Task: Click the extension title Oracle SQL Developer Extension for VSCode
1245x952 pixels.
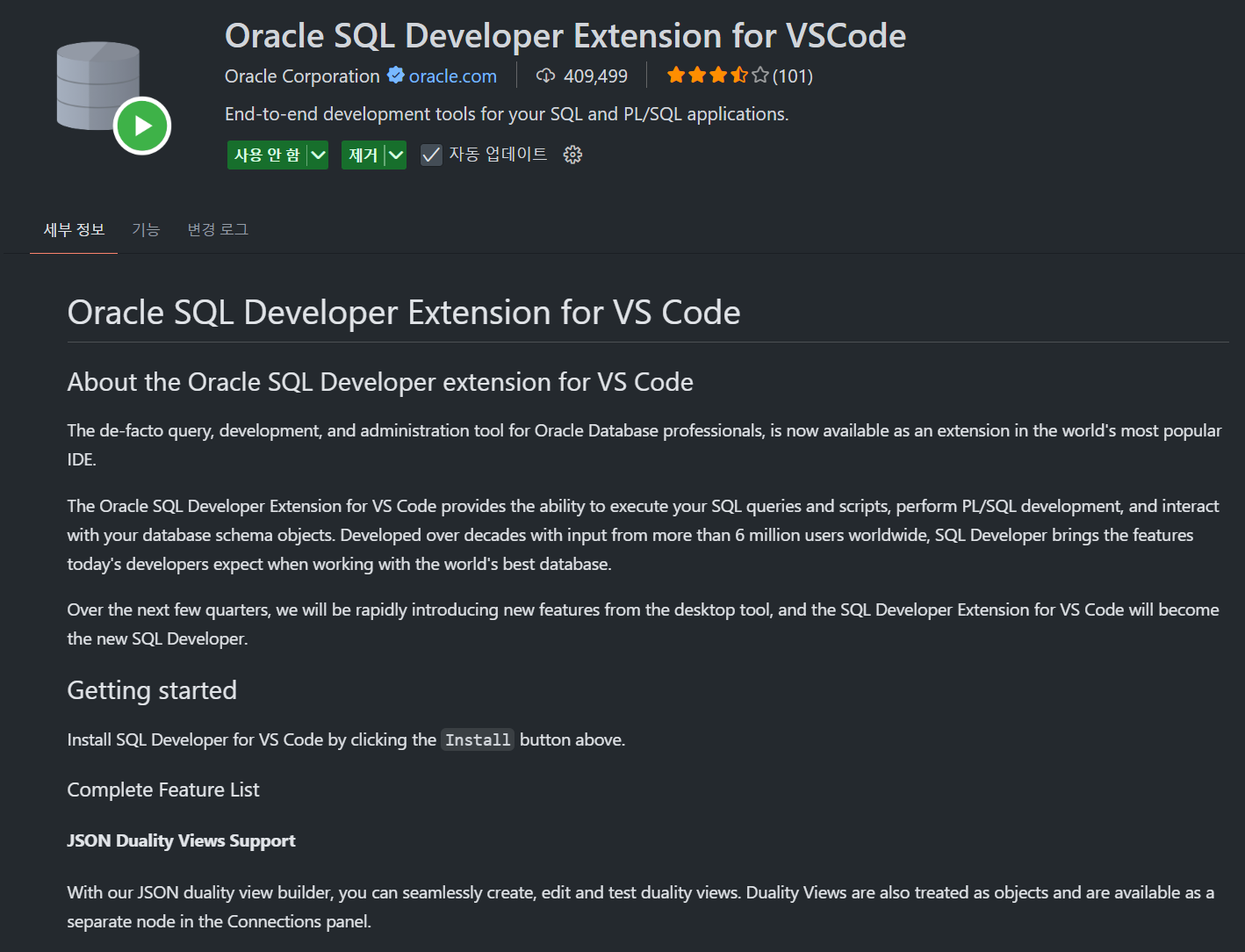Action: 565,36
